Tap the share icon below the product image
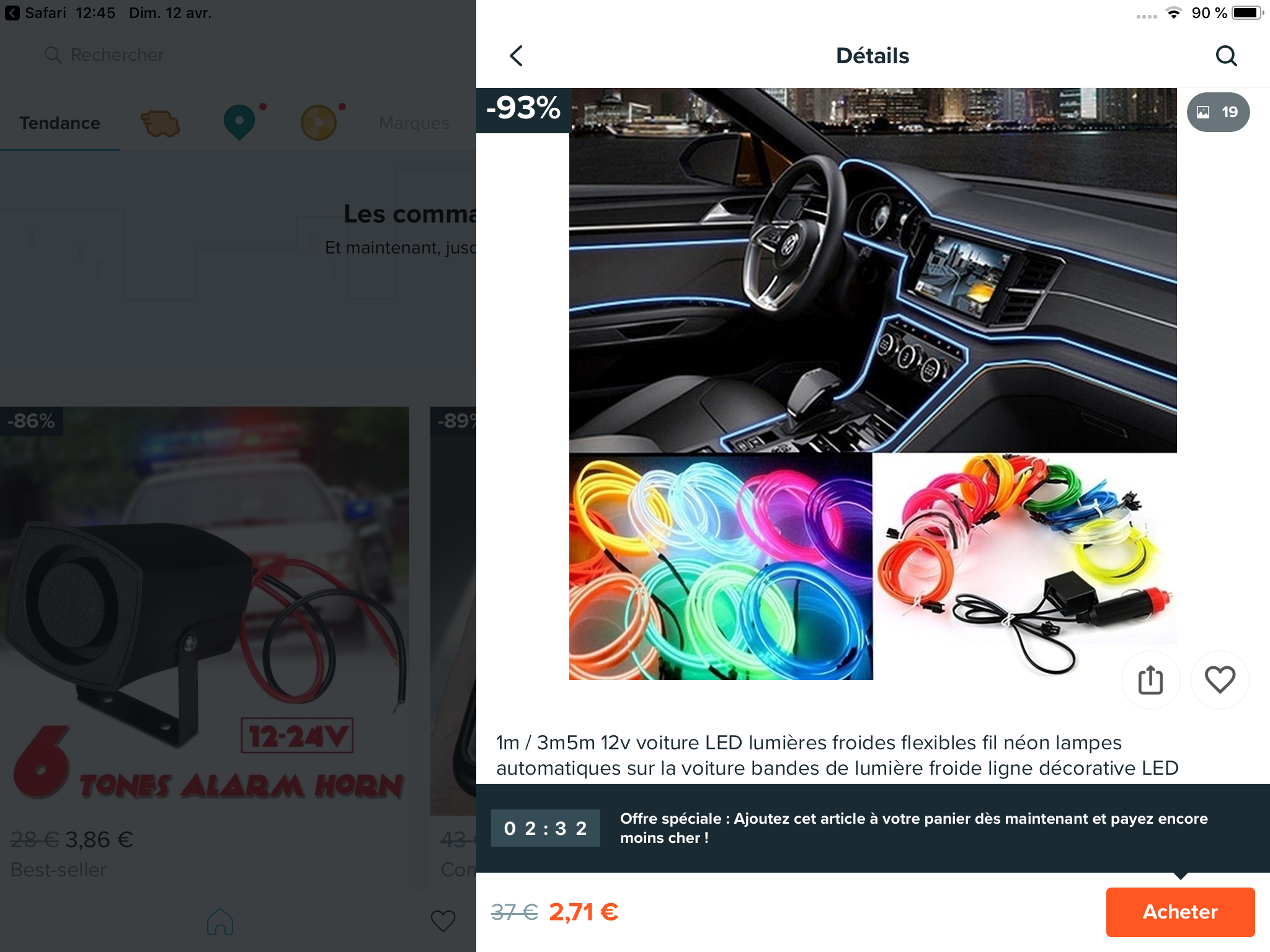Image resolution: width=1270 pixels, height=952 pixels. 1150,679
